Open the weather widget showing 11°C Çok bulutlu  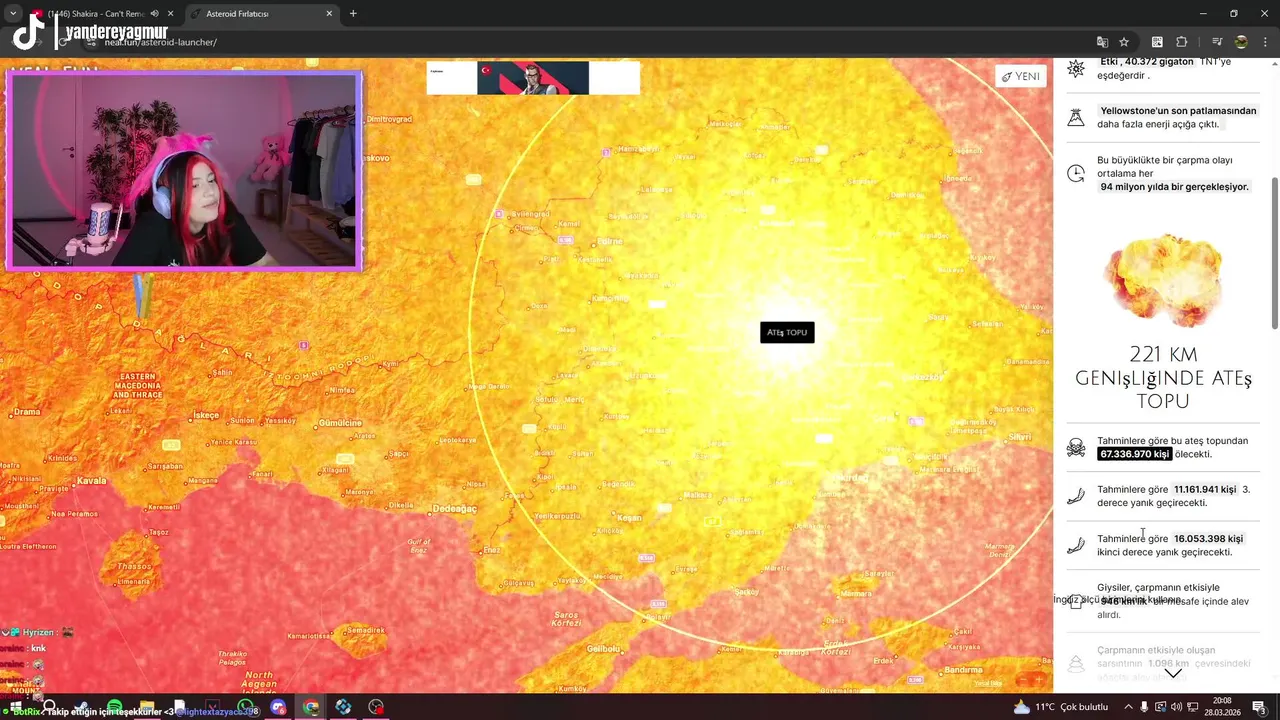[1060, 707]
